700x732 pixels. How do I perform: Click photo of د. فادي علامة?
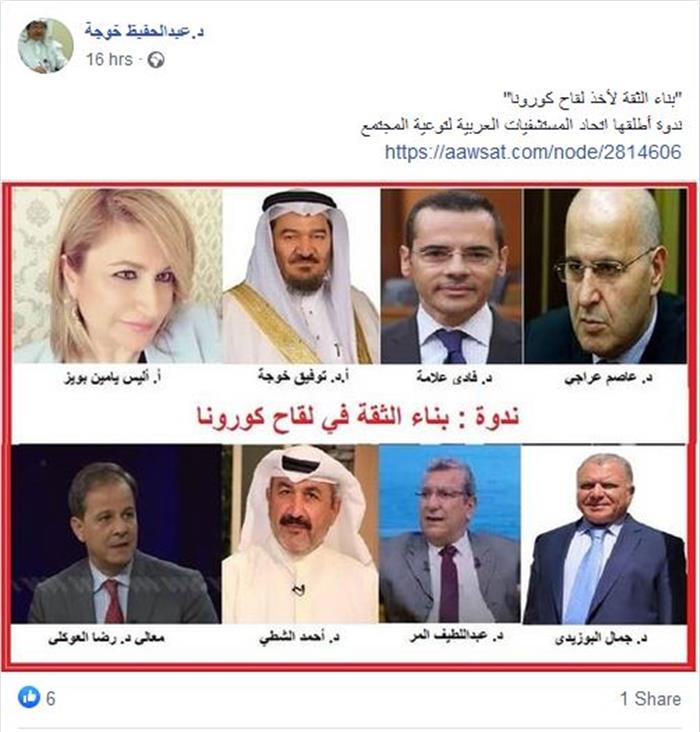click(x=451, y=275)
